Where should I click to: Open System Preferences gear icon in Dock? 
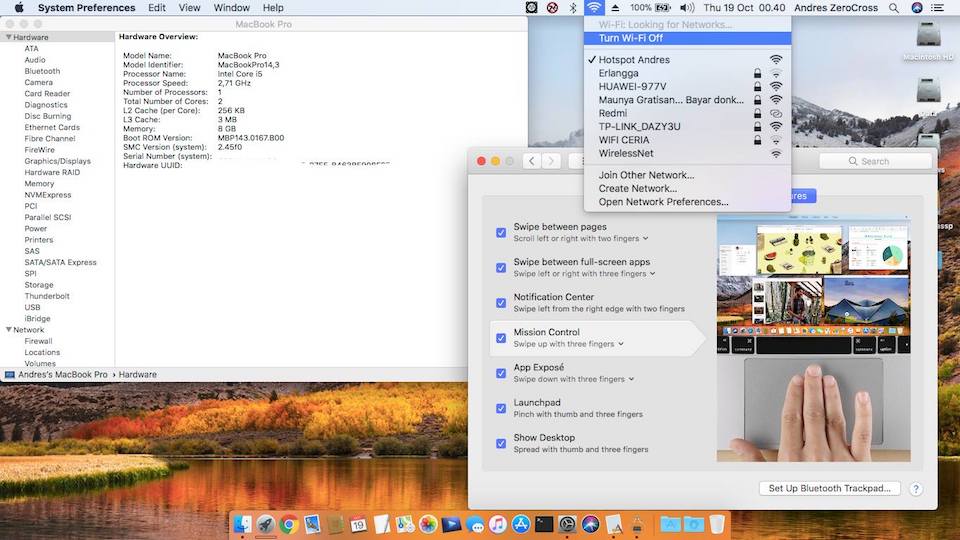[x=568, y=524]
